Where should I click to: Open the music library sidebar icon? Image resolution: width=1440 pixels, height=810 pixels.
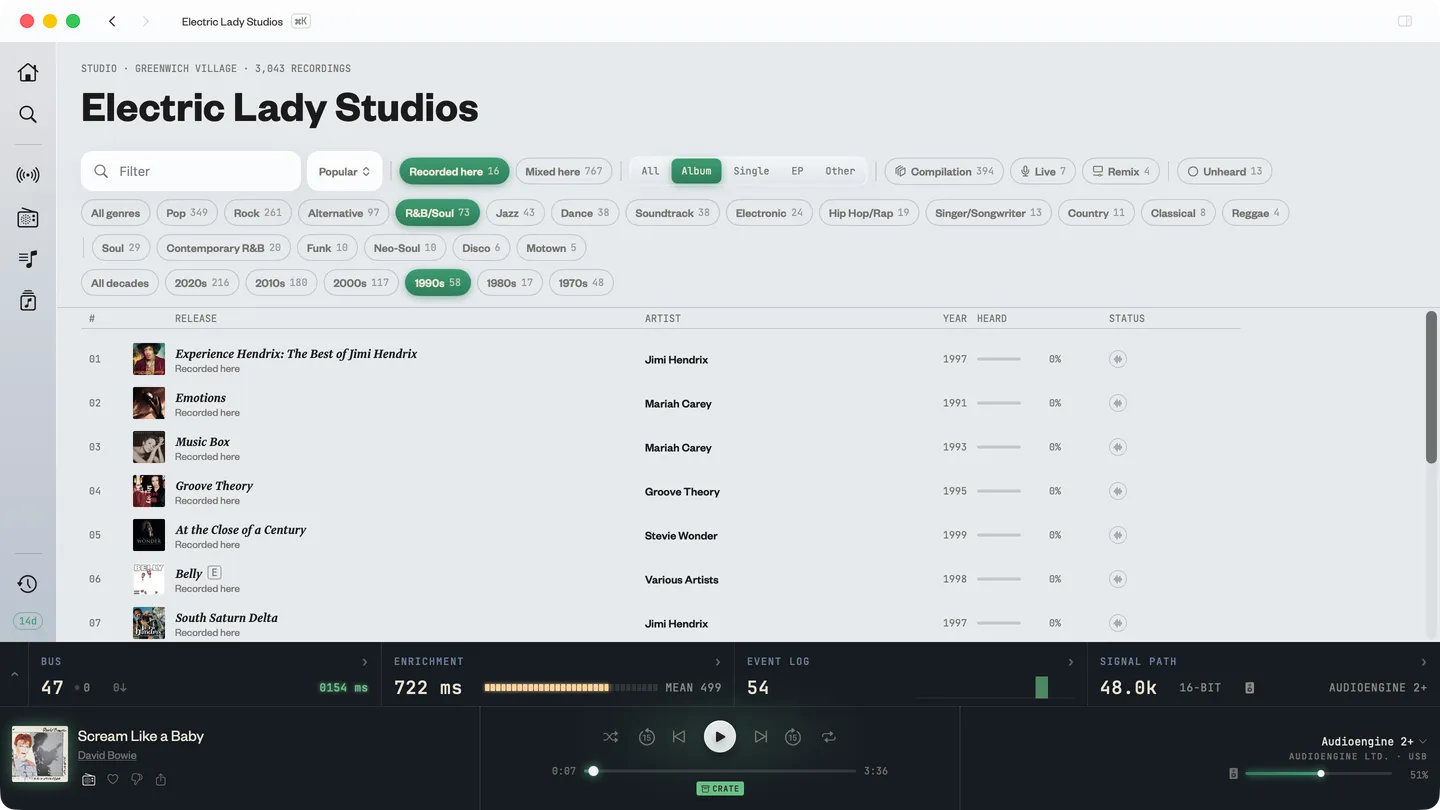coord(28,301)
